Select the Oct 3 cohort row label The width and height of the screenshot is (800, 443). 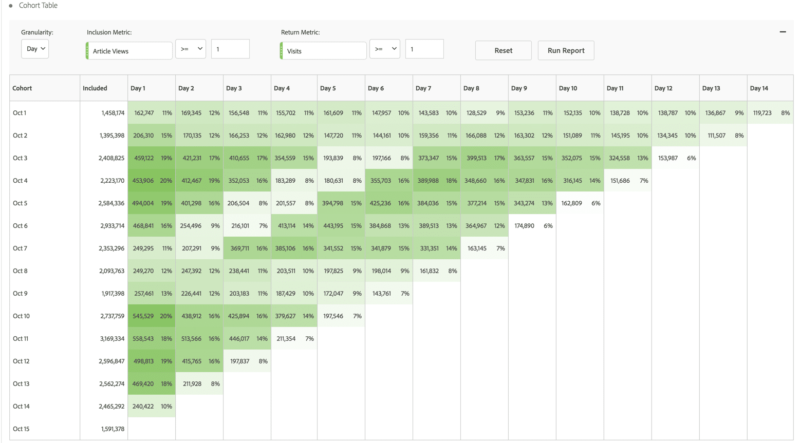point(20,158)
